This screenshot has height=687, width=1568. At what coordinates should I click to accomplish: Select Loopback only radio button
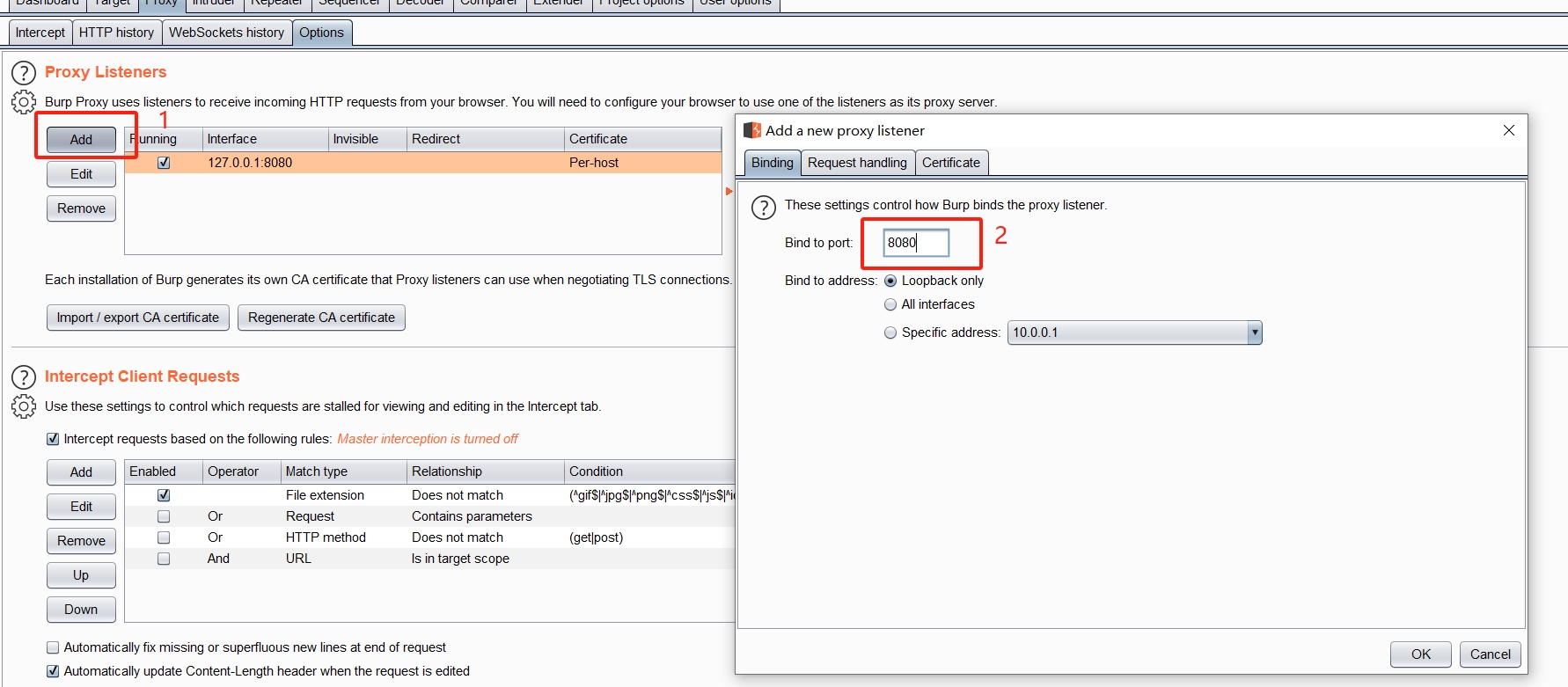pos(890,281)
